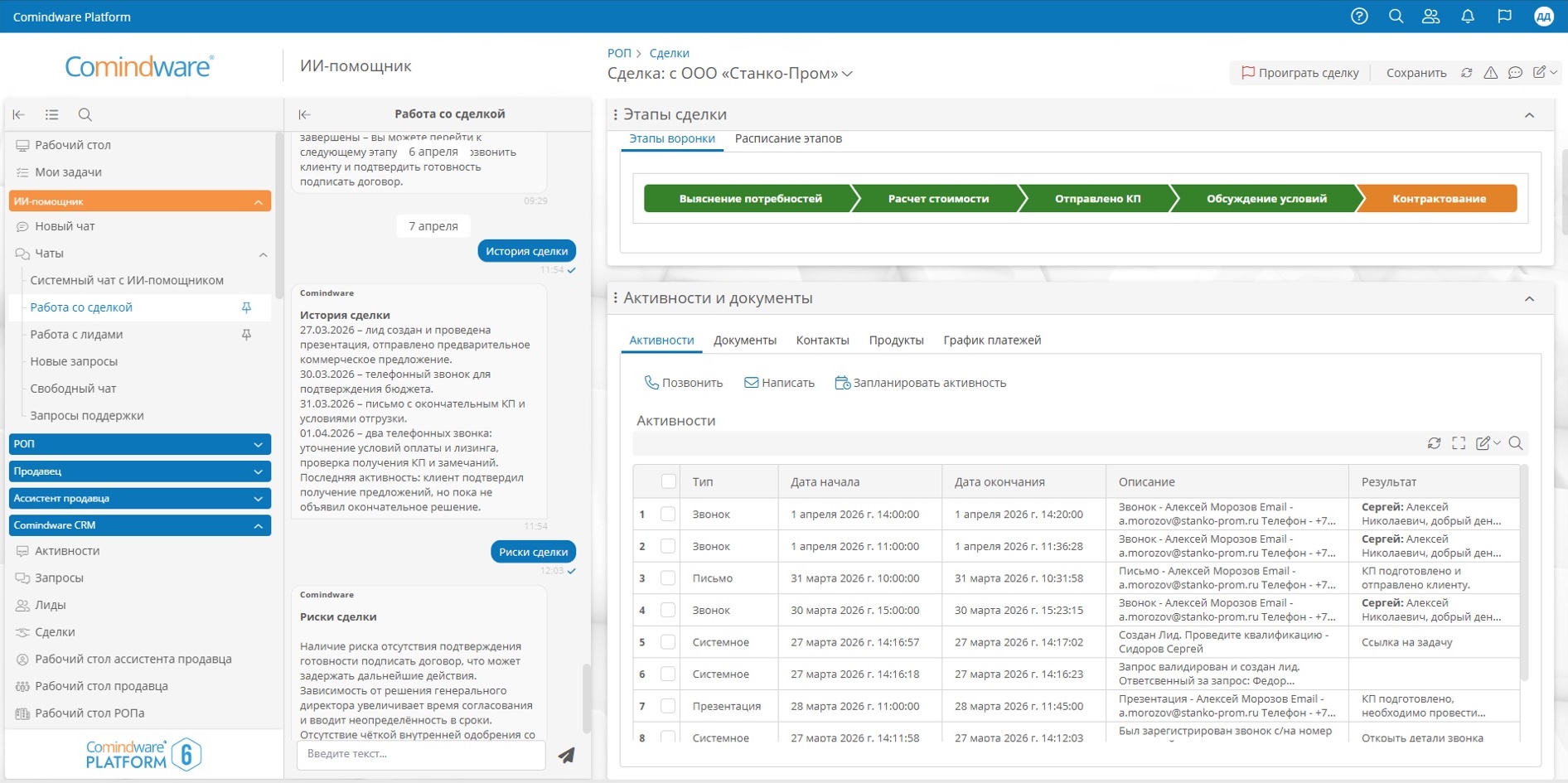Switch to 'График платежей' tab
The image size is (1568, 783).
tap(992, 341)
